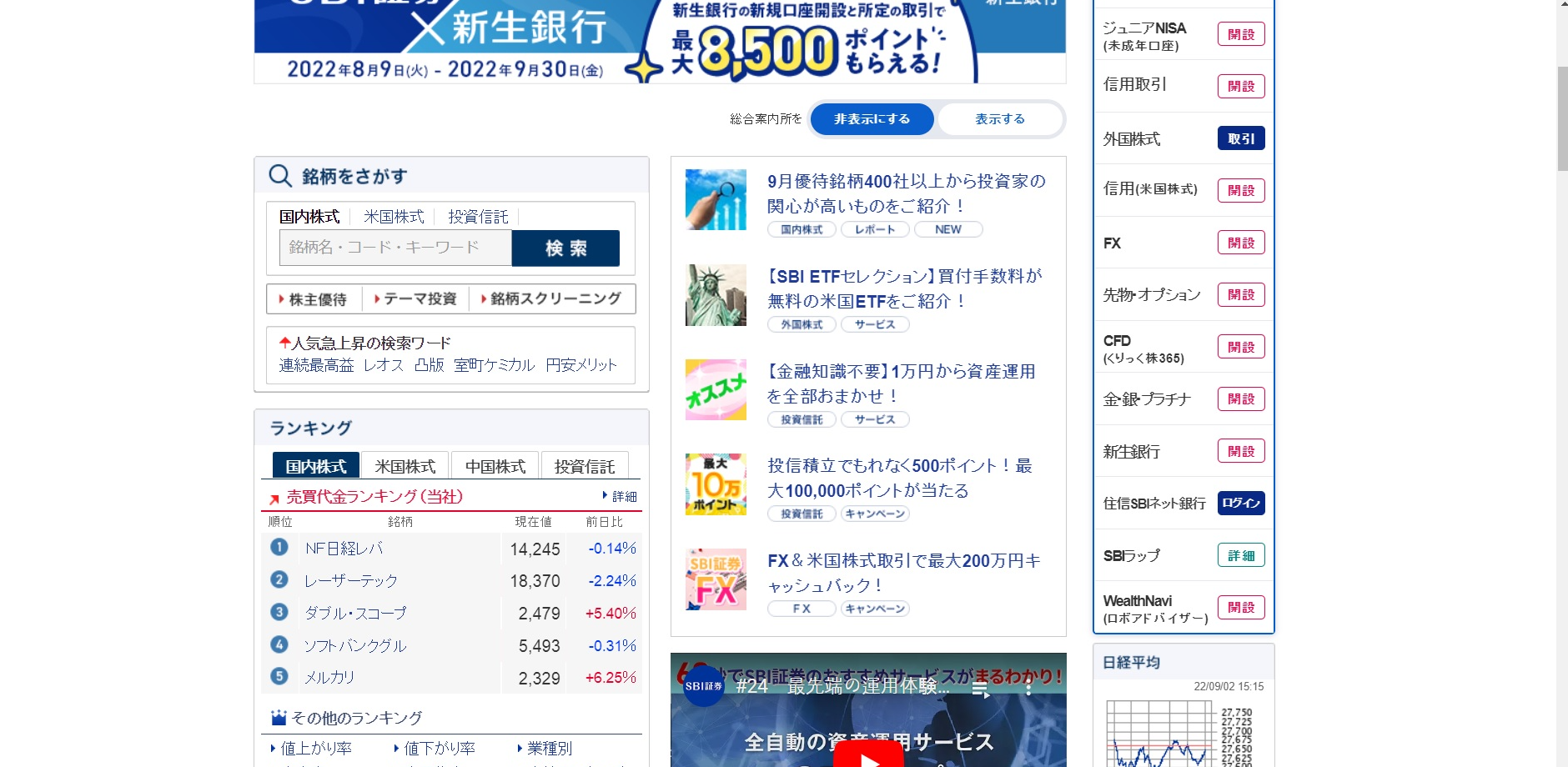Click the NEW tag under 9月優待 article

(948, 229)
